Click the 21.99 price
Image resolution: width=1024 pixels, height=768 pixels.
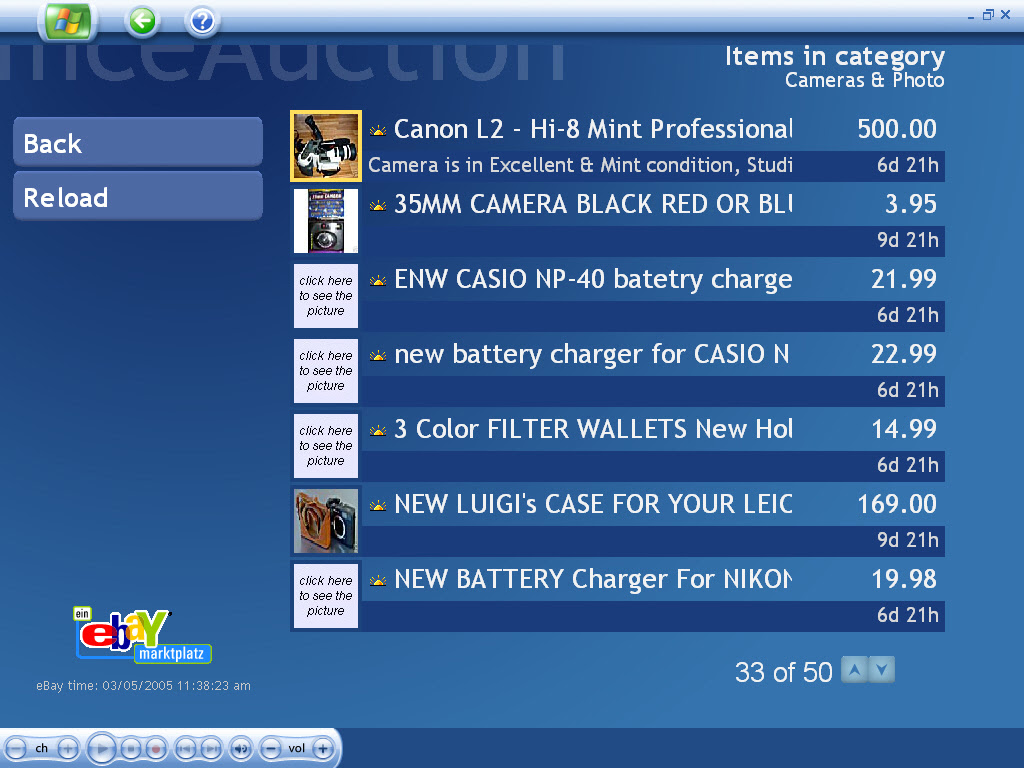click(x=904, y=280)
